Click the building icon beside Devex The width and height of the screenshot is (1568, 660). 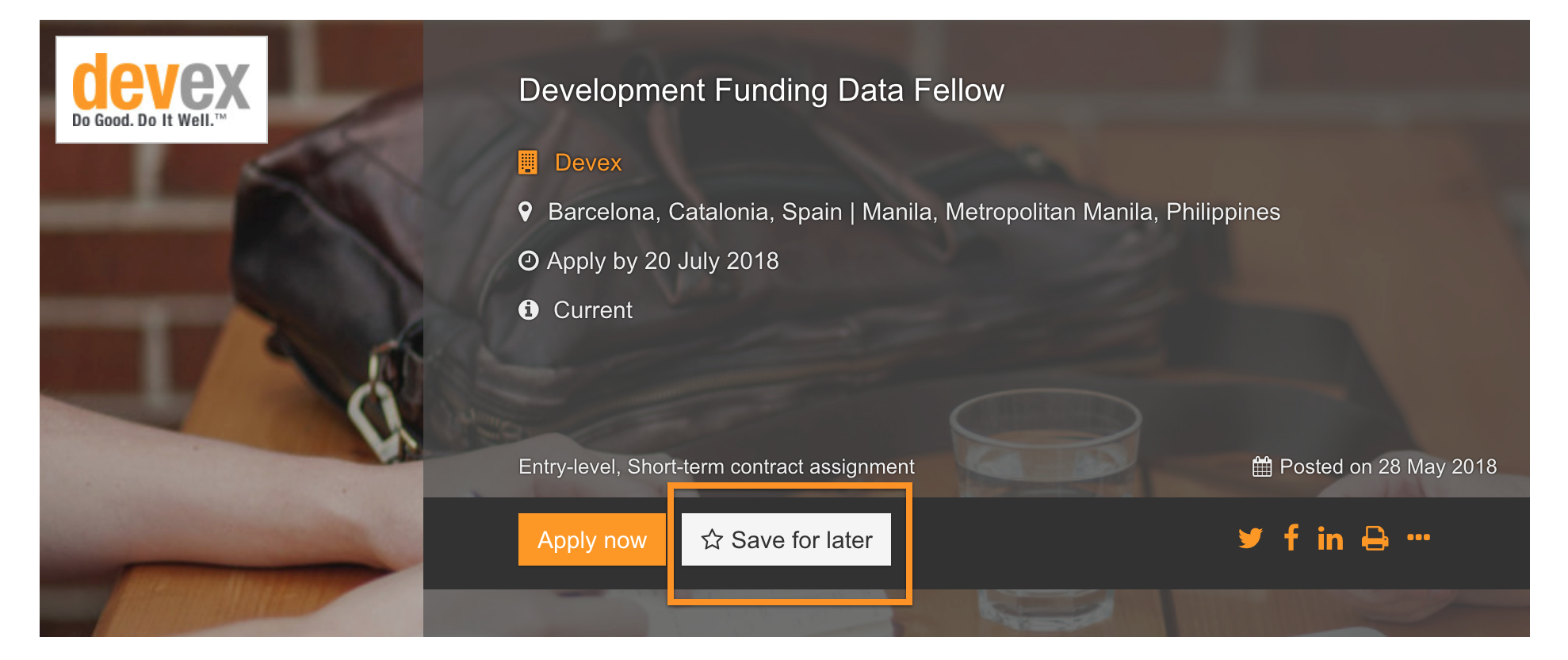pyautogui.click(x=528, y=163)
